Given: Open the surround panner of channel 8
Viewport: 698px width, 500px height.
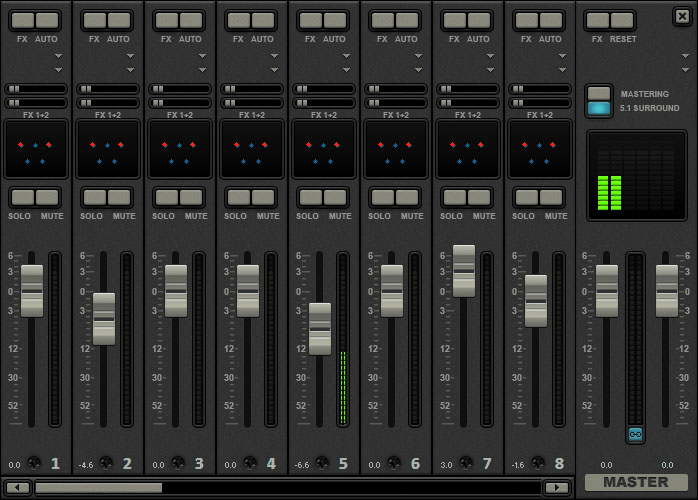Looking at the screenshot, I should (x=540, y=149).
